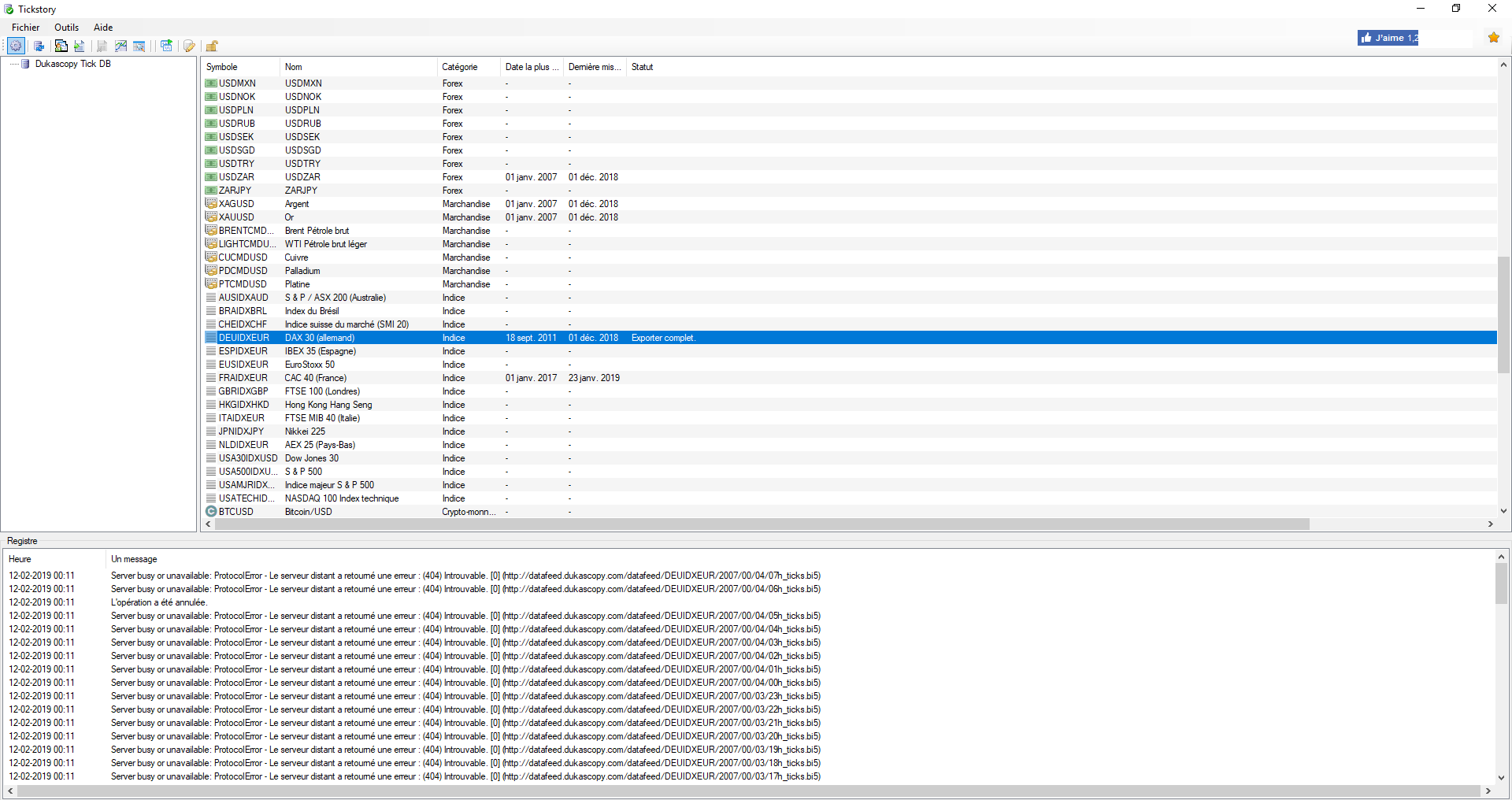The height and width of the screenshot is (800, 1512).
Task: Click the index icon beside FRAIDXEUR
Action: (x=211, y=378)
